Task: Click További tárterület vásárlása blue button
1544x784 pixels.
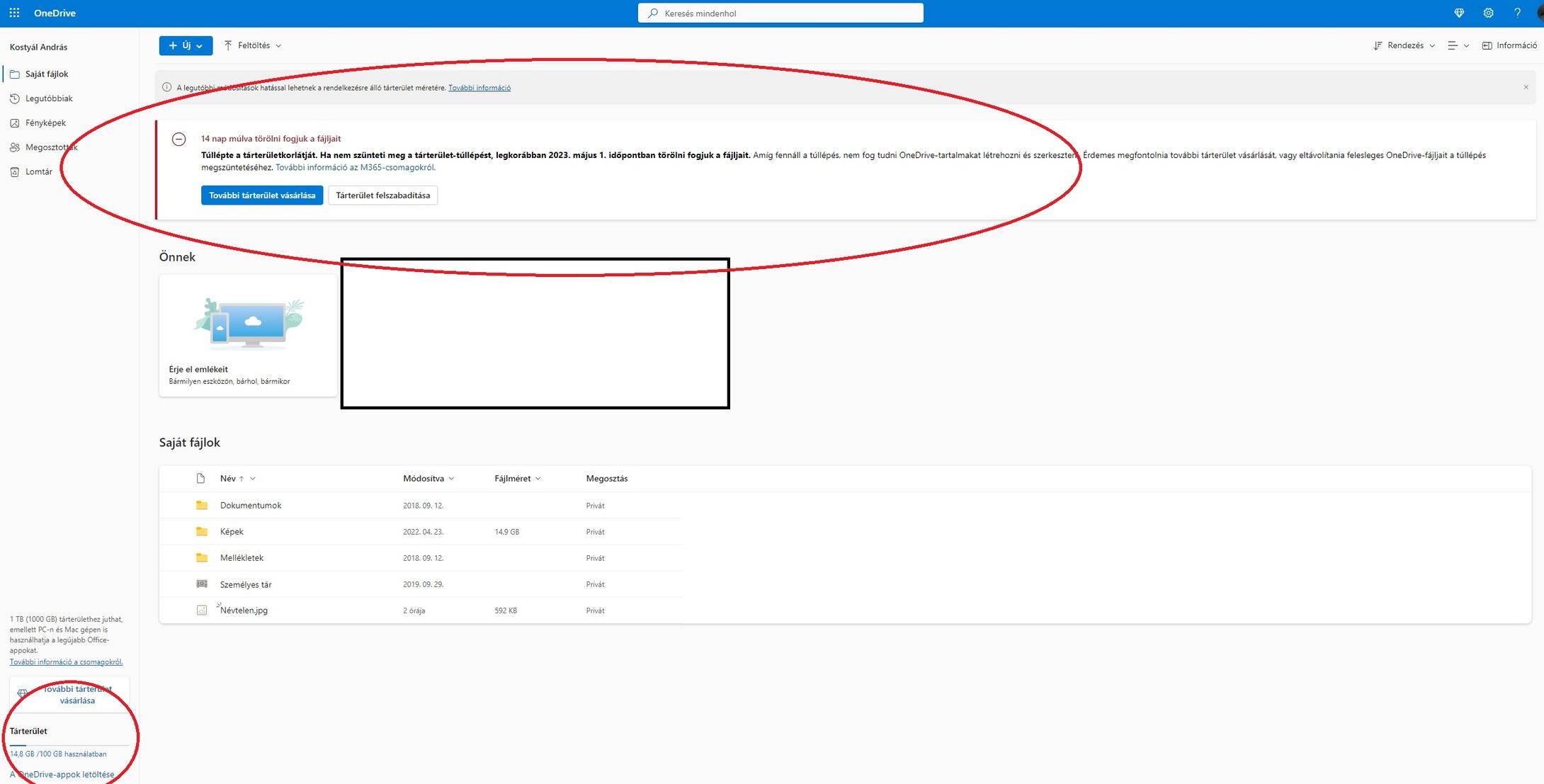Action: pyautogui.click(x=262, y=195)
